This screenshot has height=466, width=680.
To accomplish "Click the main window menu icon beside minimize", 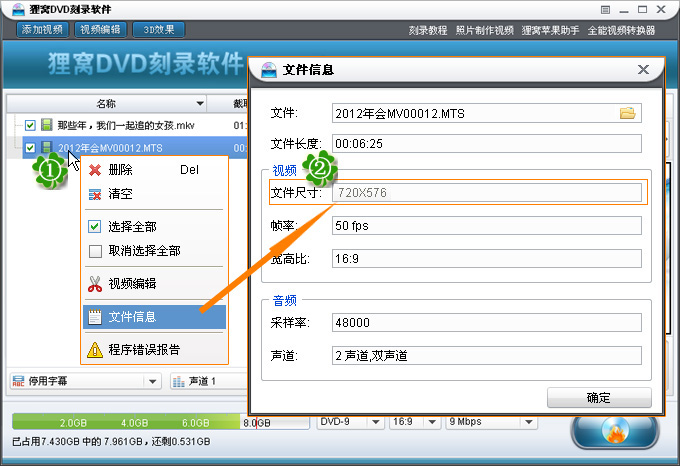I will pyautogui.click(x=606, y=10).
